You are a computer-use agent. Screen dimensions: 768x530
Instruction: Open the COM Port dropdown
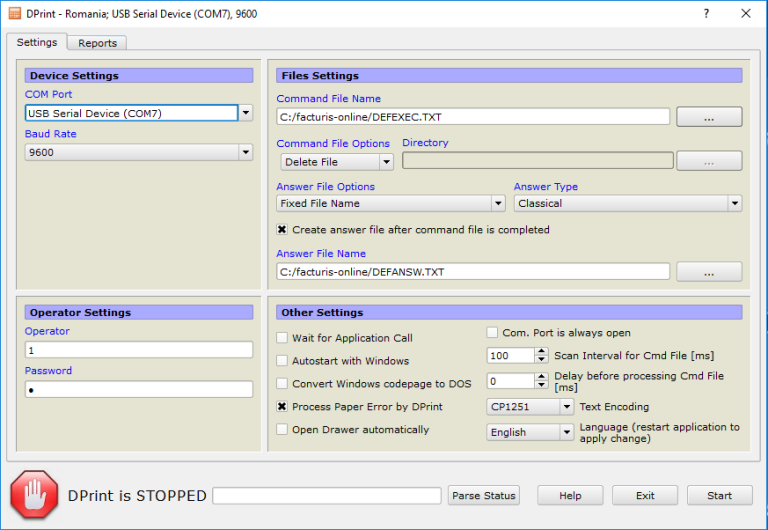click(x=245, y=113)
